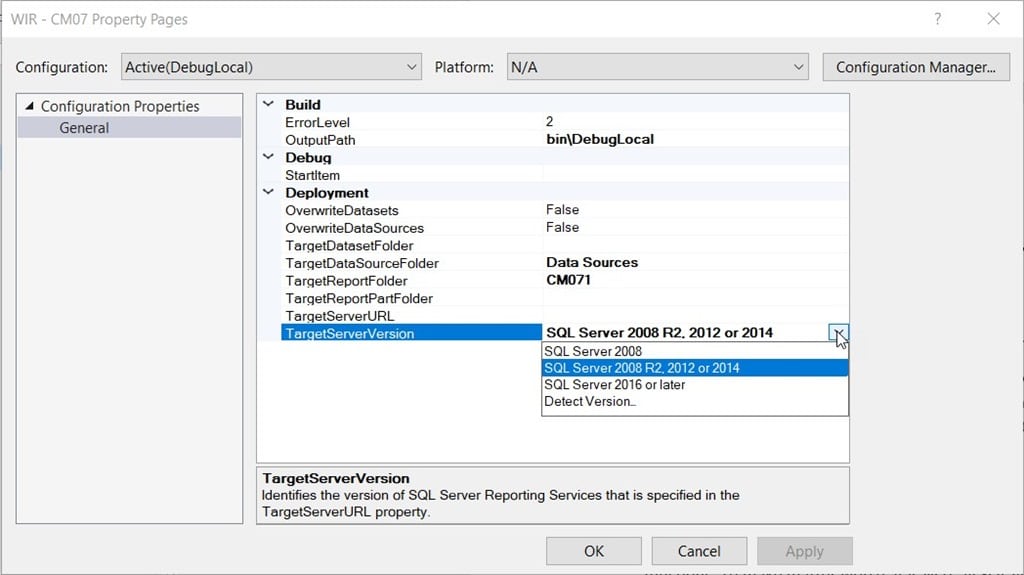This screenshot has height=575, width=1024.
Task: Choose Detect Version... option
Action: pos(695,402)
